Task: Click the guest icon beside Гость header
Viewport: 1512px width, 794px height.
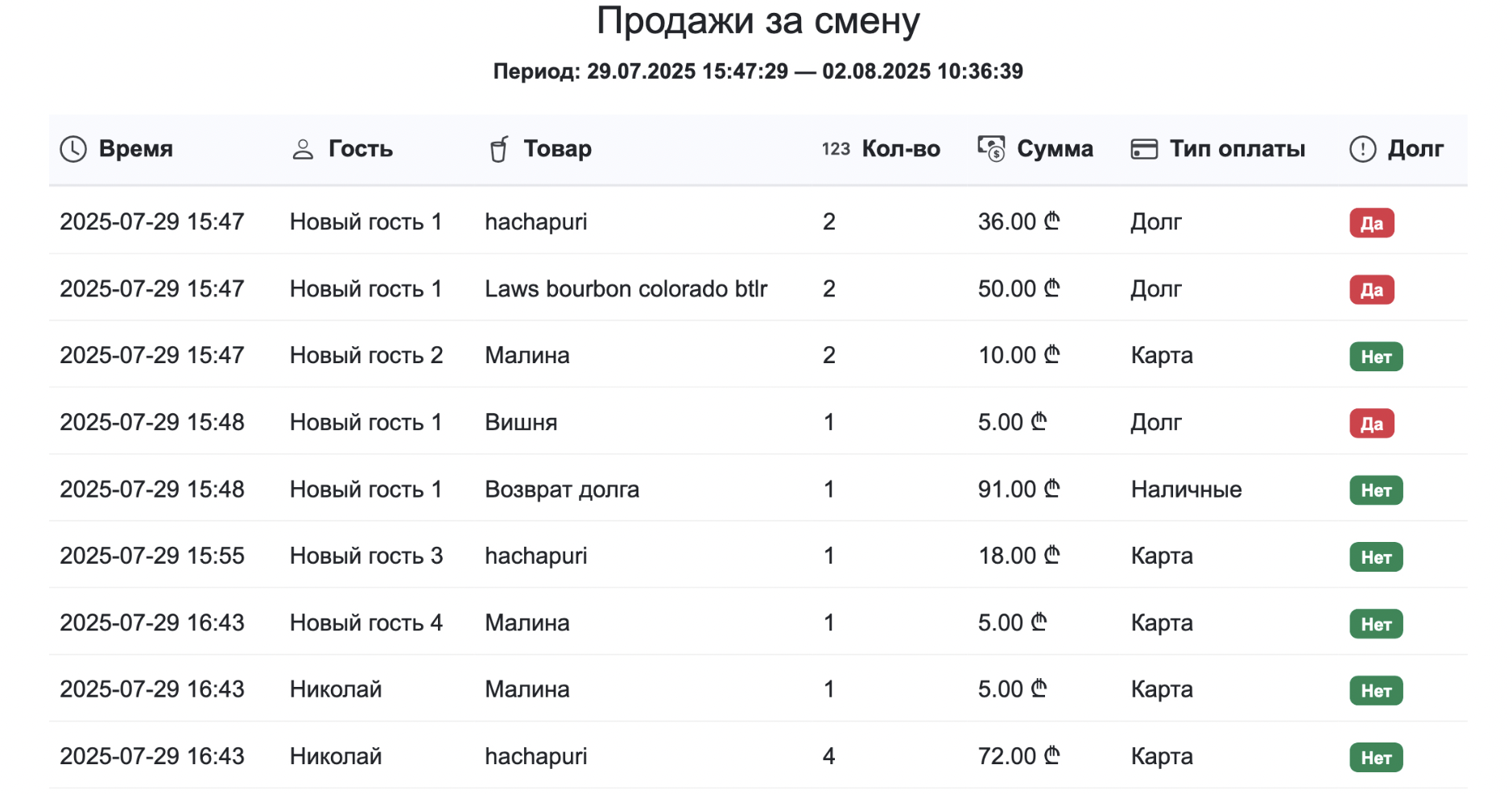Action: click(x=303, y=148)
